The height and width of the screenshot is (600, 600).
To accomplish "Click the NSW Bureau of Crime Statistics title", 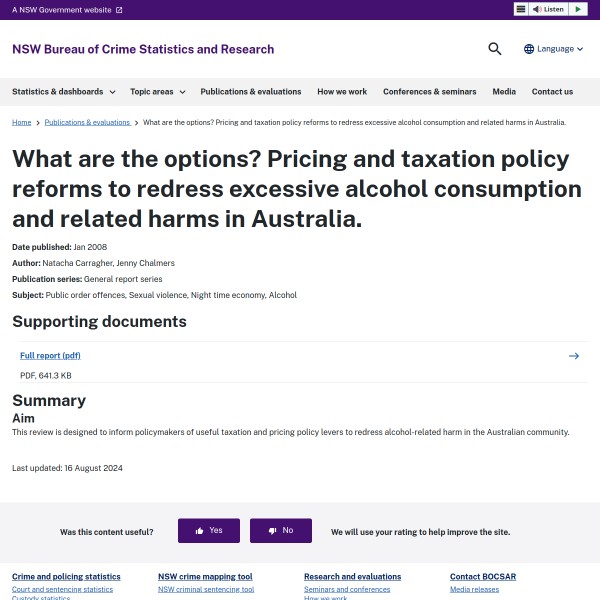I will [143, 49].
